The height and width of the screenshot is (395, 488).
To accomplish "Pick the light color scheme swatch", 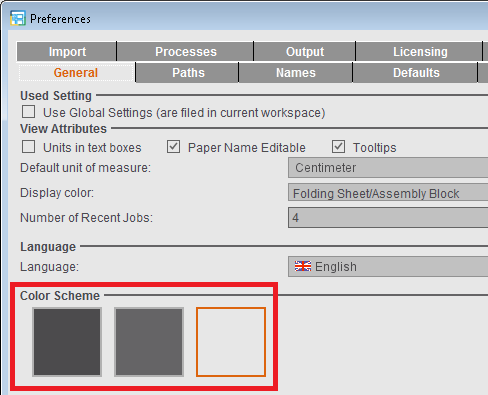I will tap(231, 342).
